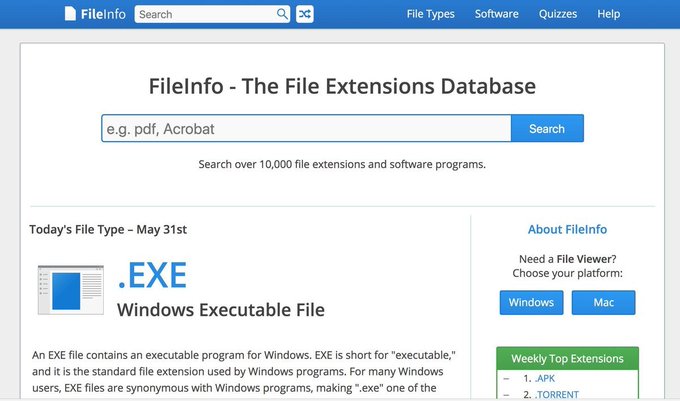Go to the Quizzes page
Screen dimensions: 680x401
pos(558,14)
